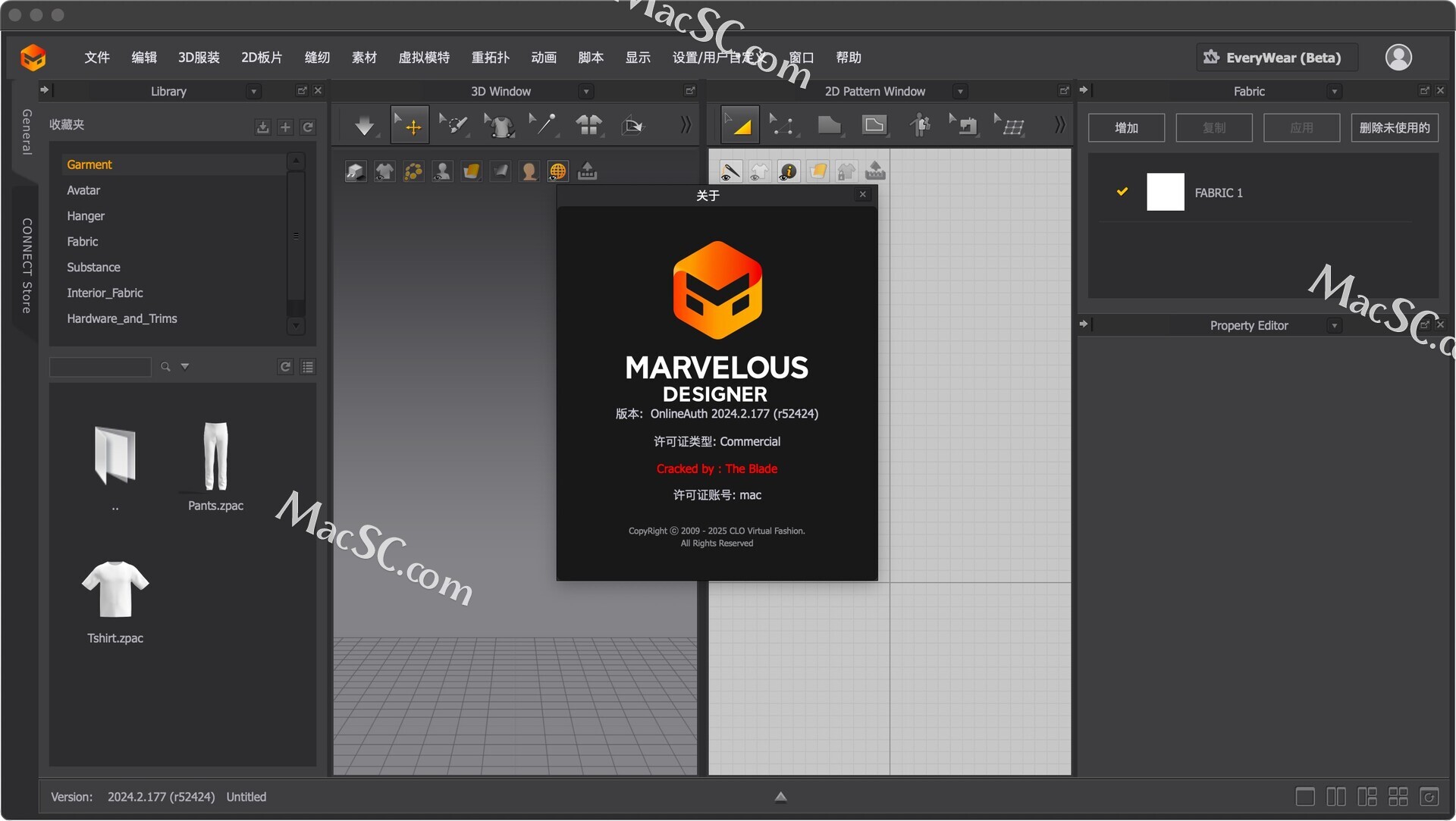Open the 帮助 menu
Screen dimensions: 1456x821
[x=849, y=58]
